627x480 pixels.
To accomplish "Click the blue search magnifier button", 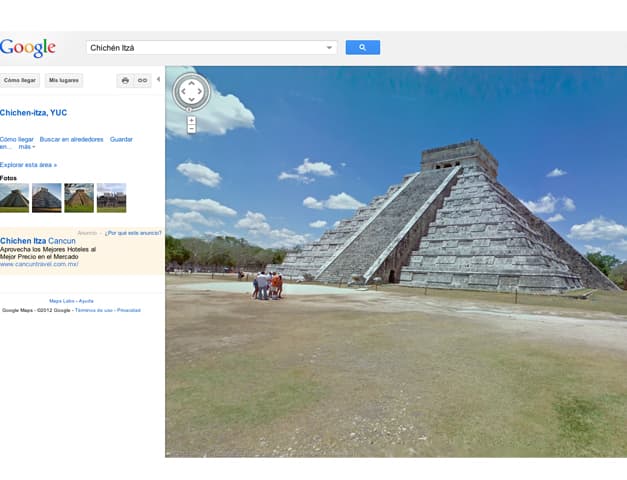I will (362, 47).
